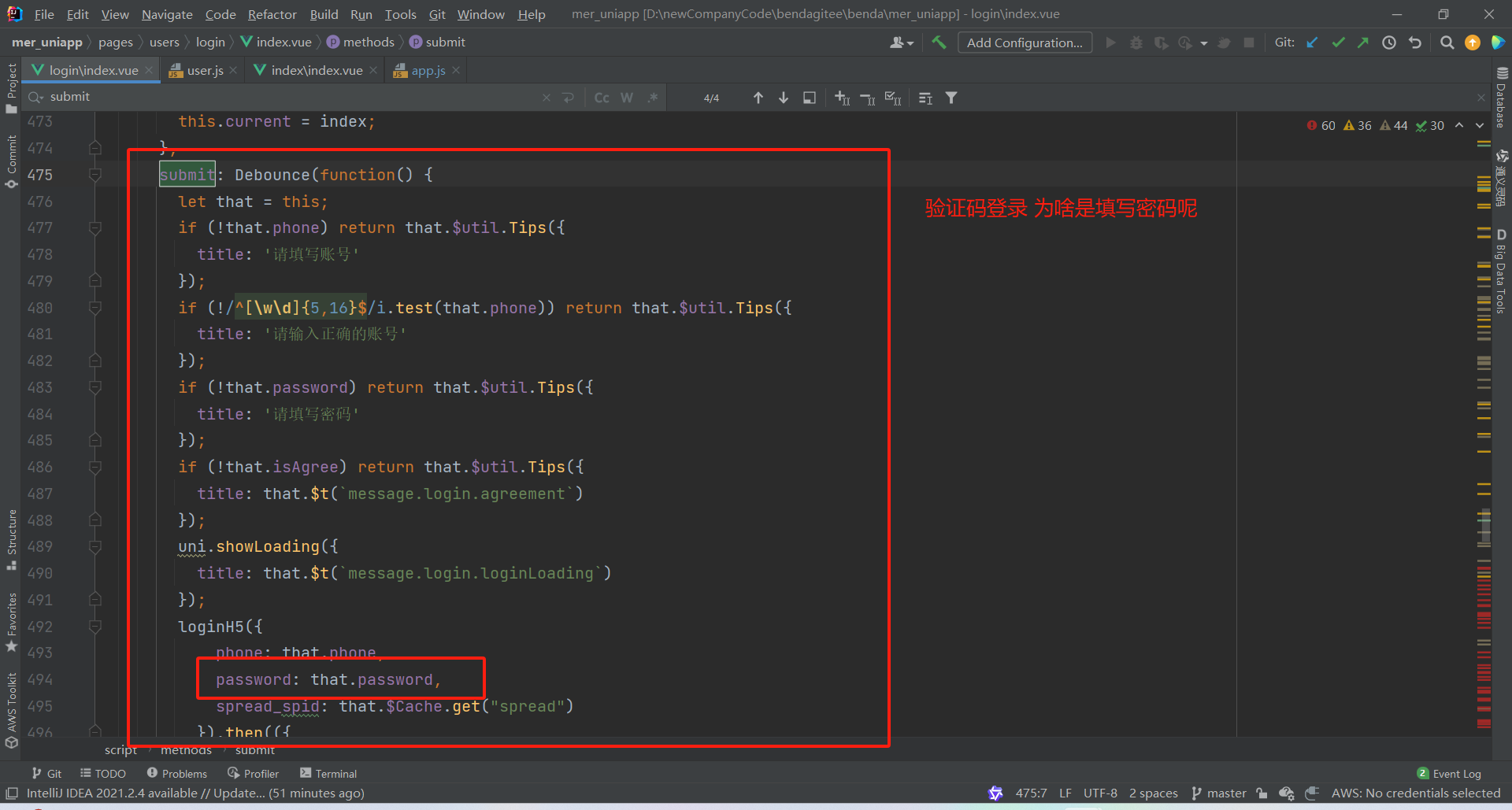Jump to previous highlighted error arrow
Viewport: 1512px width, 810px height.
click(1459, 125)
